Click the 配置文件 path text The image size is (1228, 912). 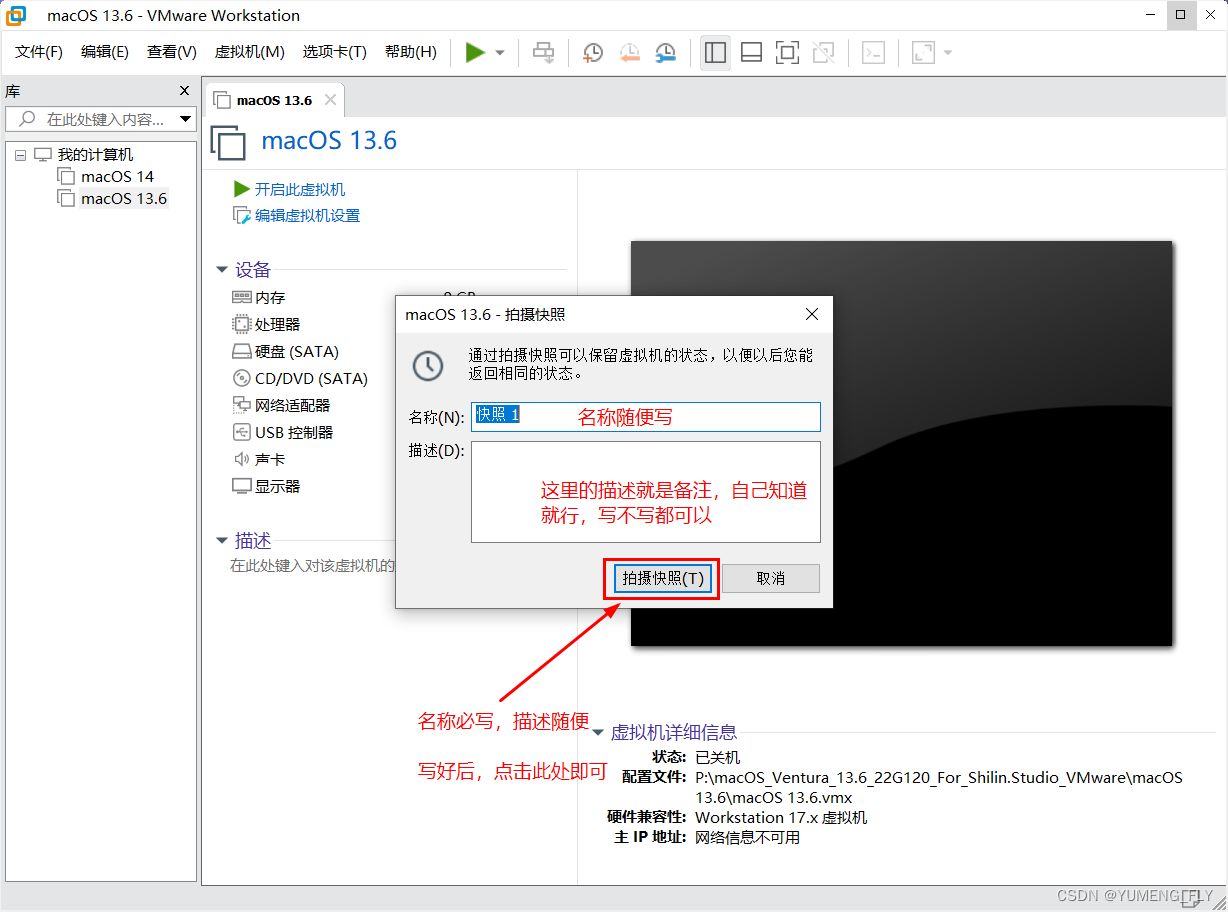[x=939, y=787]
